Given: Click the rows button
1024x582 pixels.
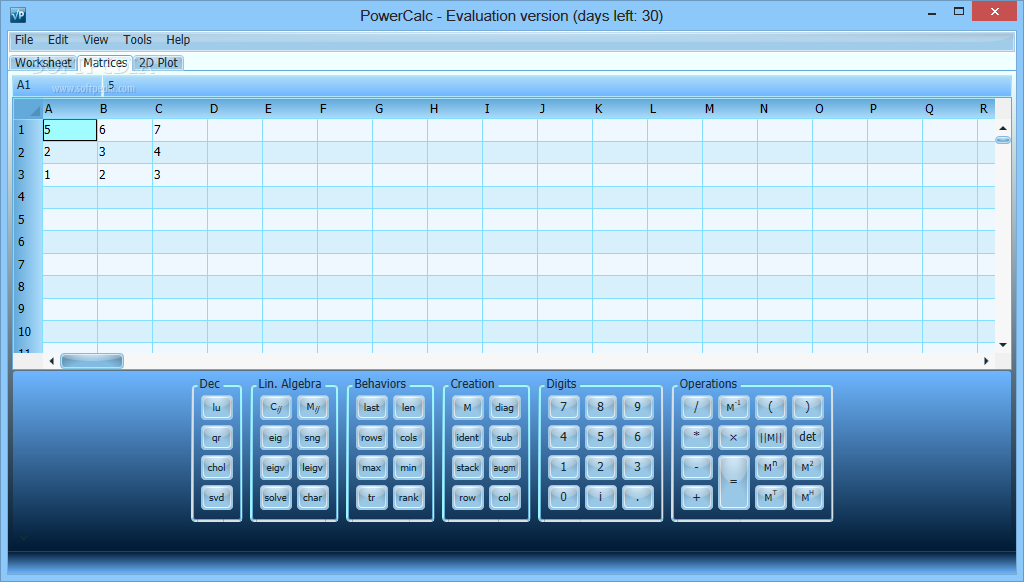Looking at the screenshot, I should 372,438.
